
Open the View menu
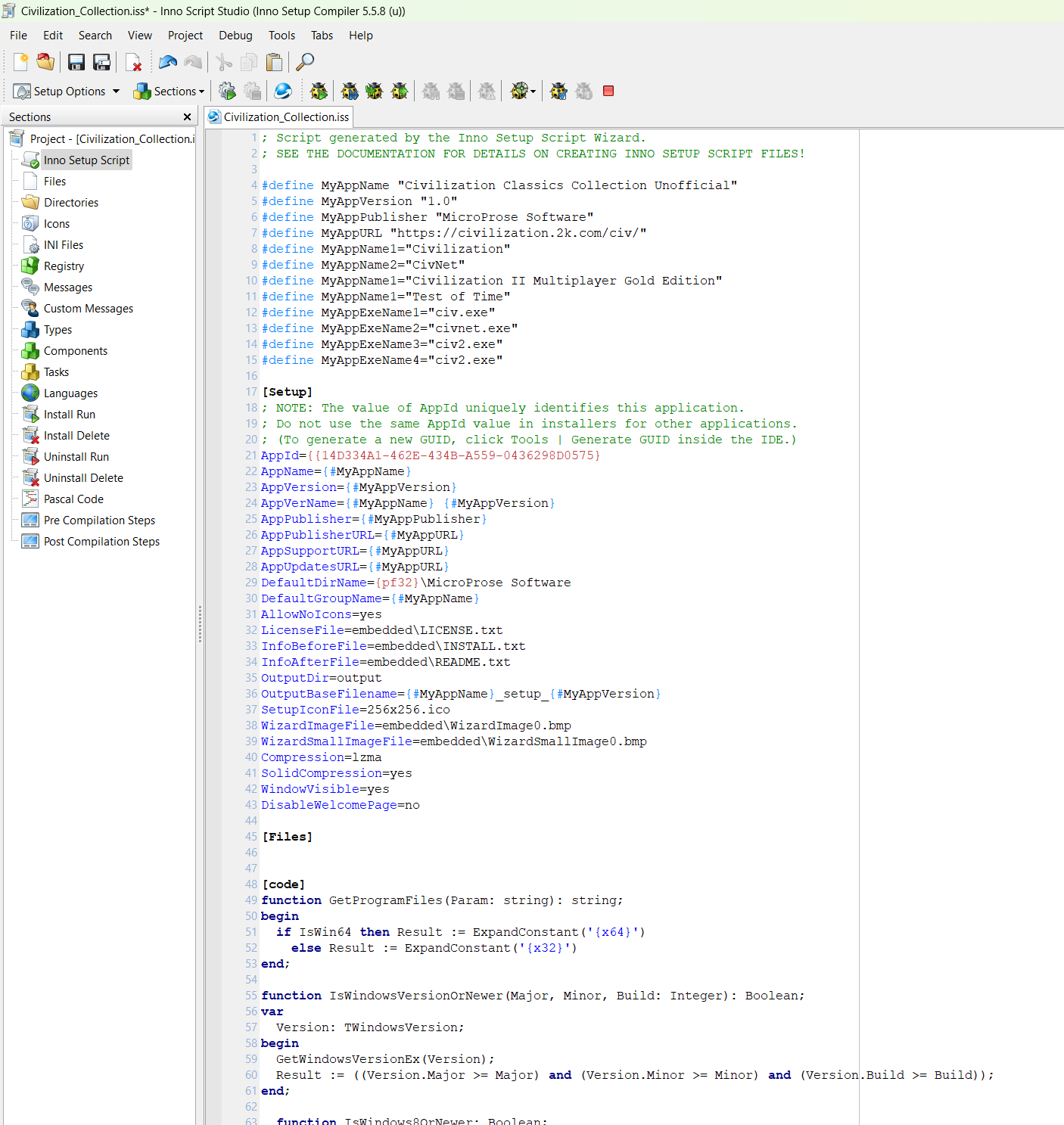(140, 36)
